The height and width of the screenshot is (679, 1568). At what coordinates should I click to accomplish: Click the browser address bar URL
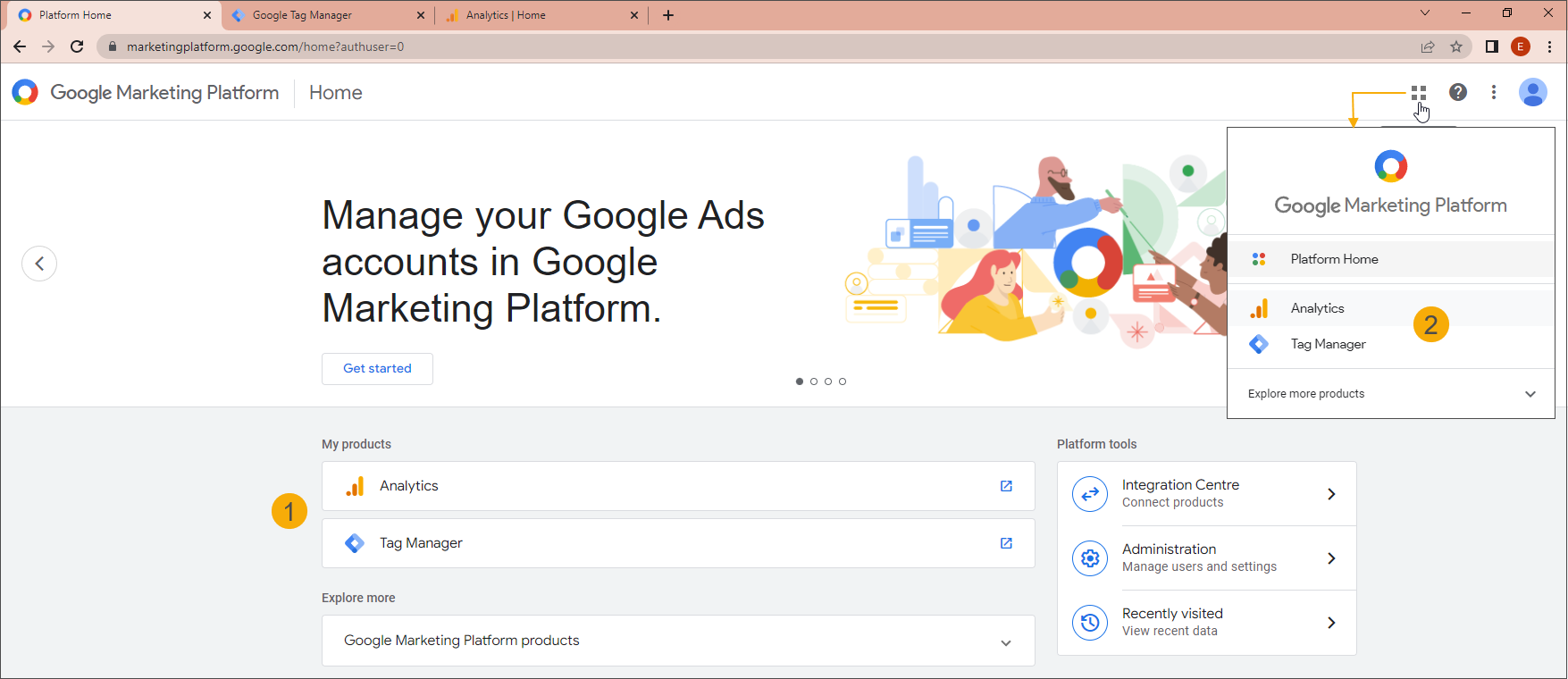tap(265, 46)
